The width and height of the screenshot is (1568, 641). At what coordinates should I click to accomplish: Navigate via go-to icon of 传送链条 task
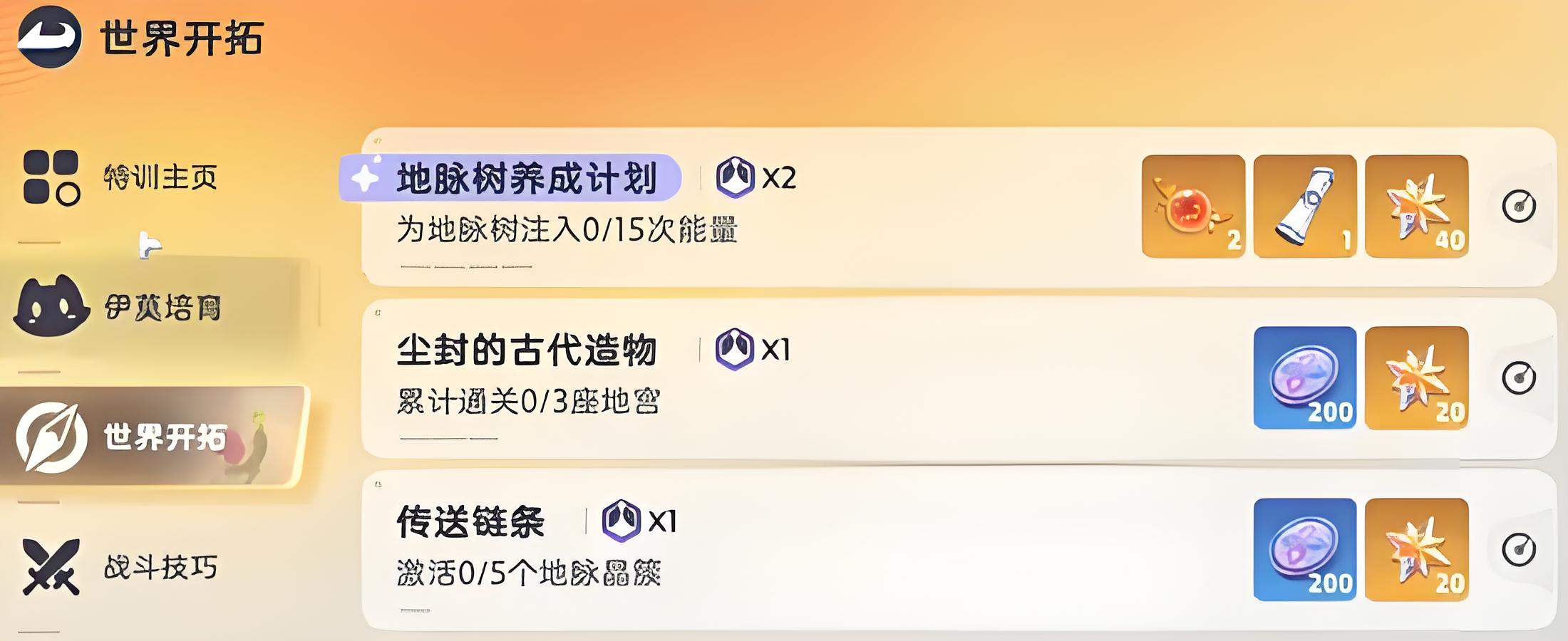1519,550
